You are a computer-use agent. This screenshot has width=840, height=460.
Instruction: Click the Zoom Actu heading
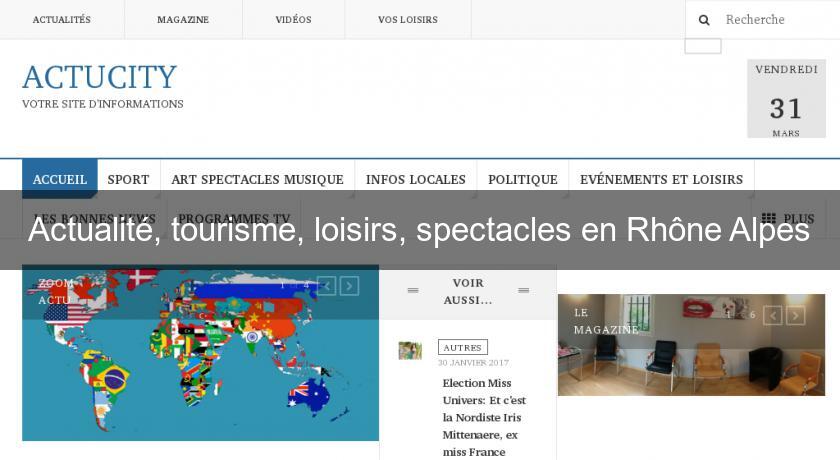pyautogui.click(x=56, y=291)
